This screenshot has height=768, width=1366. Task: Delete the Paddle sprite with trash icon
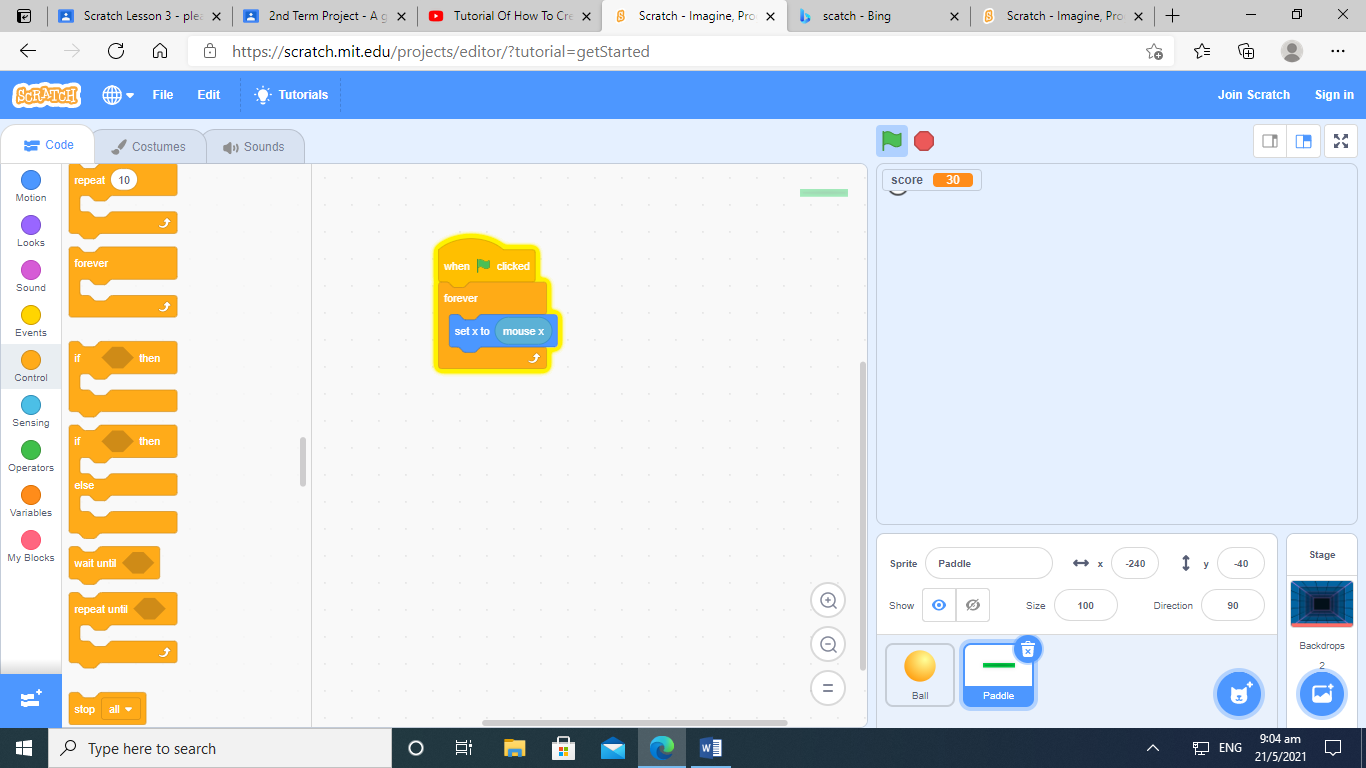tap(1027, 650)
